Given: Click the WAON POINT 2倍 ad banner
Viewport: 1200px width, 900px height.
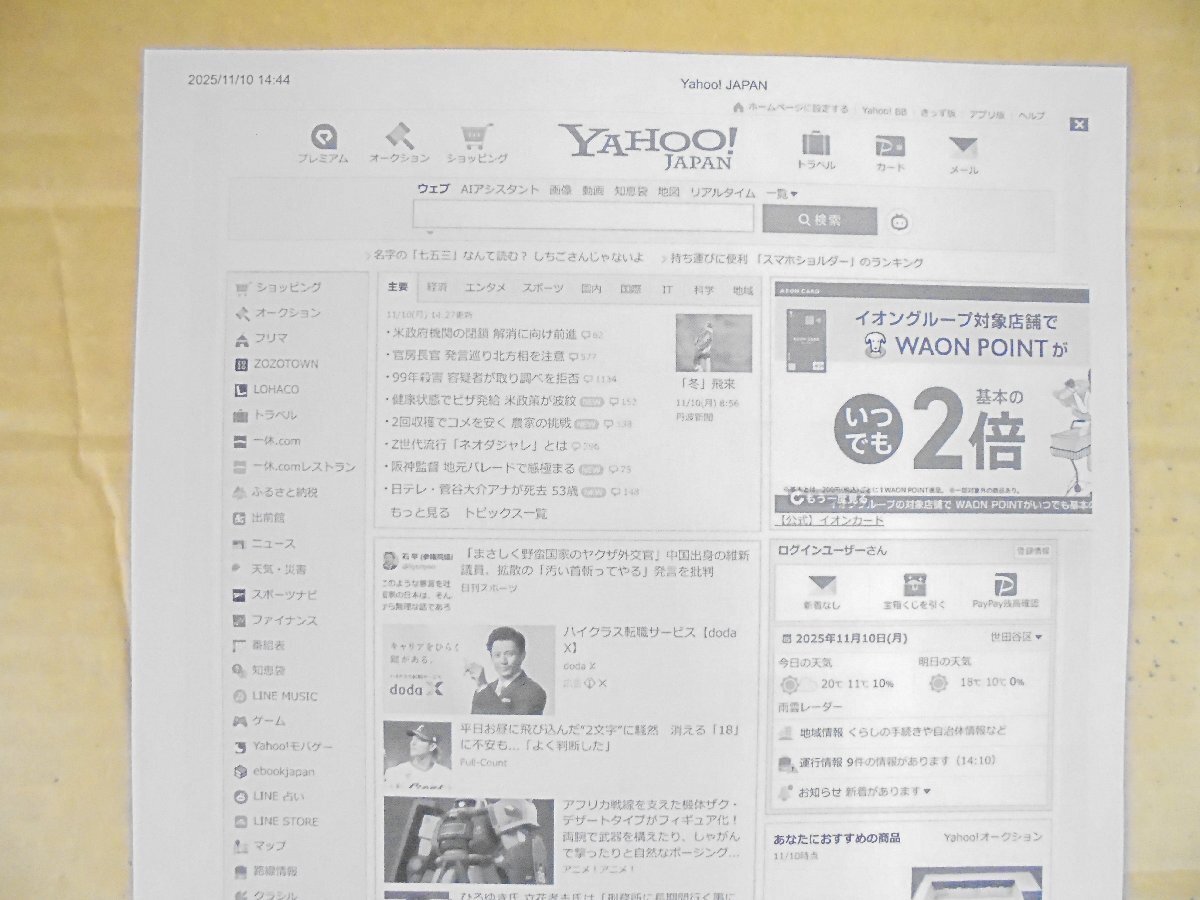Looking at the screenshot, I should coord(932,398).
